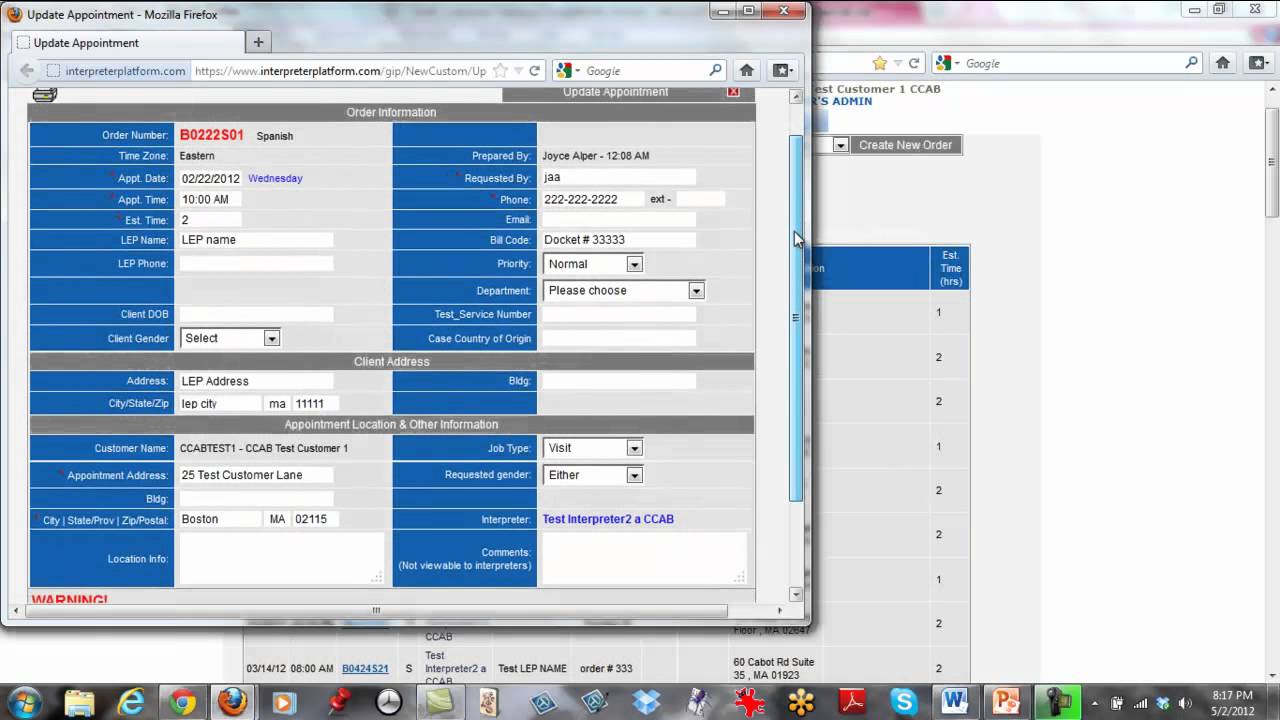Show hidden system tray icons arrow
The image size is (1280, 720).
pos(1095,702)
